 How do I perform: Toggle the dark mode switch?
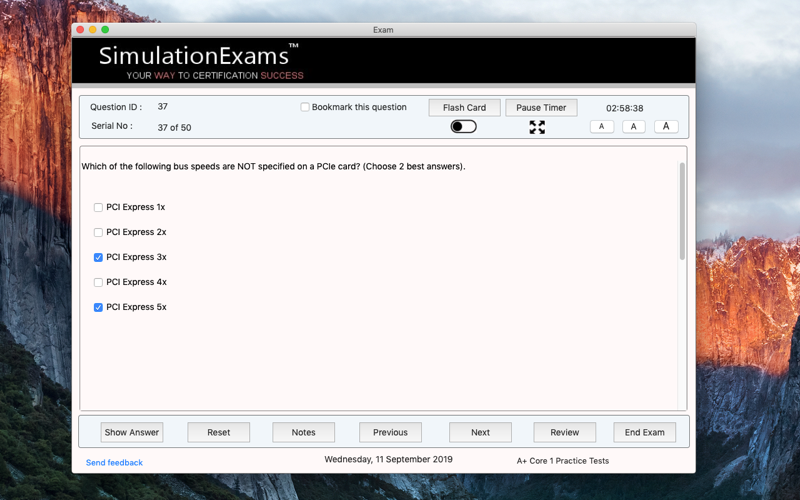463,127
